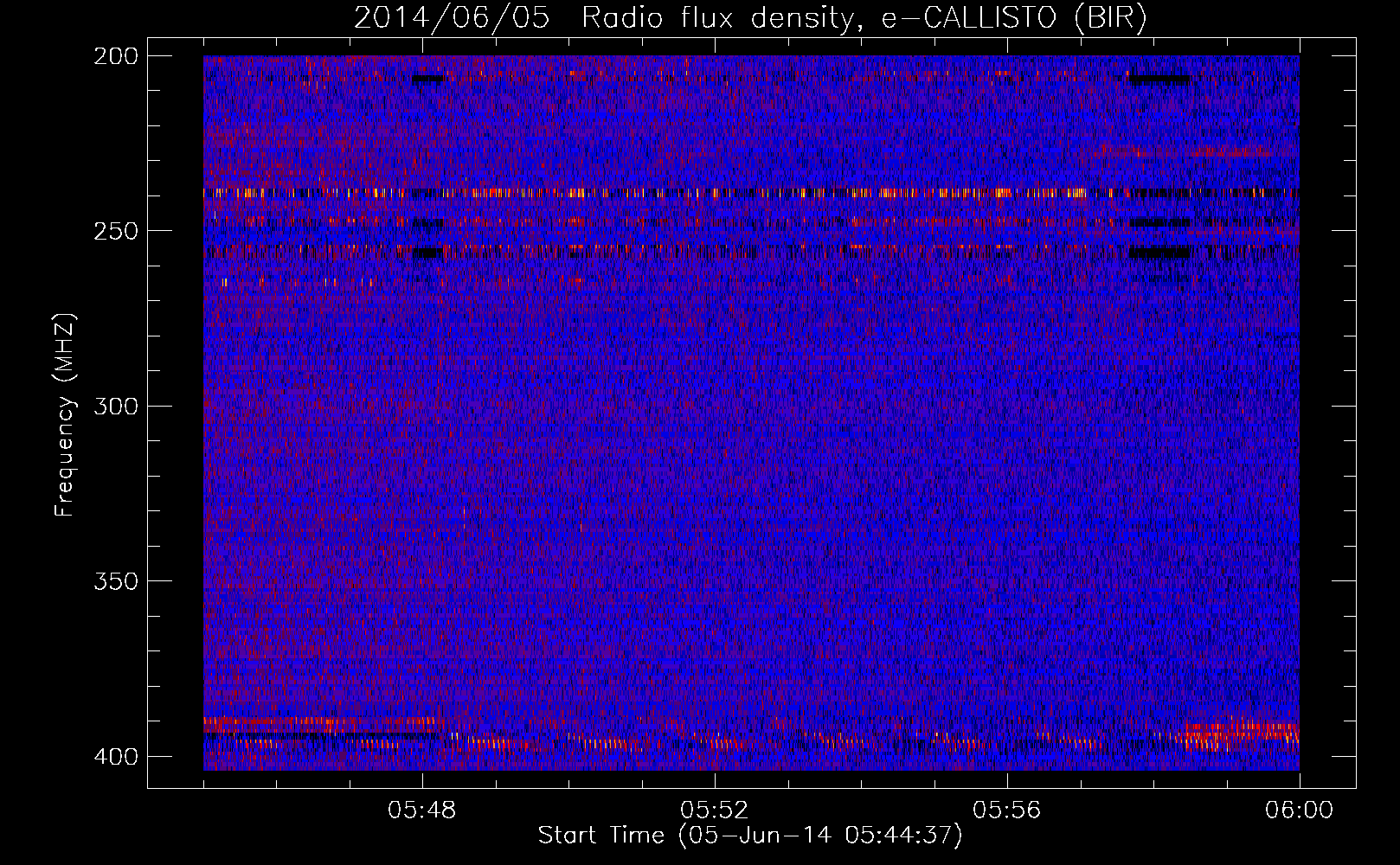Click the 300 frequency tick label
This screenshot has width=1400, height=865.
pos(115,406)
